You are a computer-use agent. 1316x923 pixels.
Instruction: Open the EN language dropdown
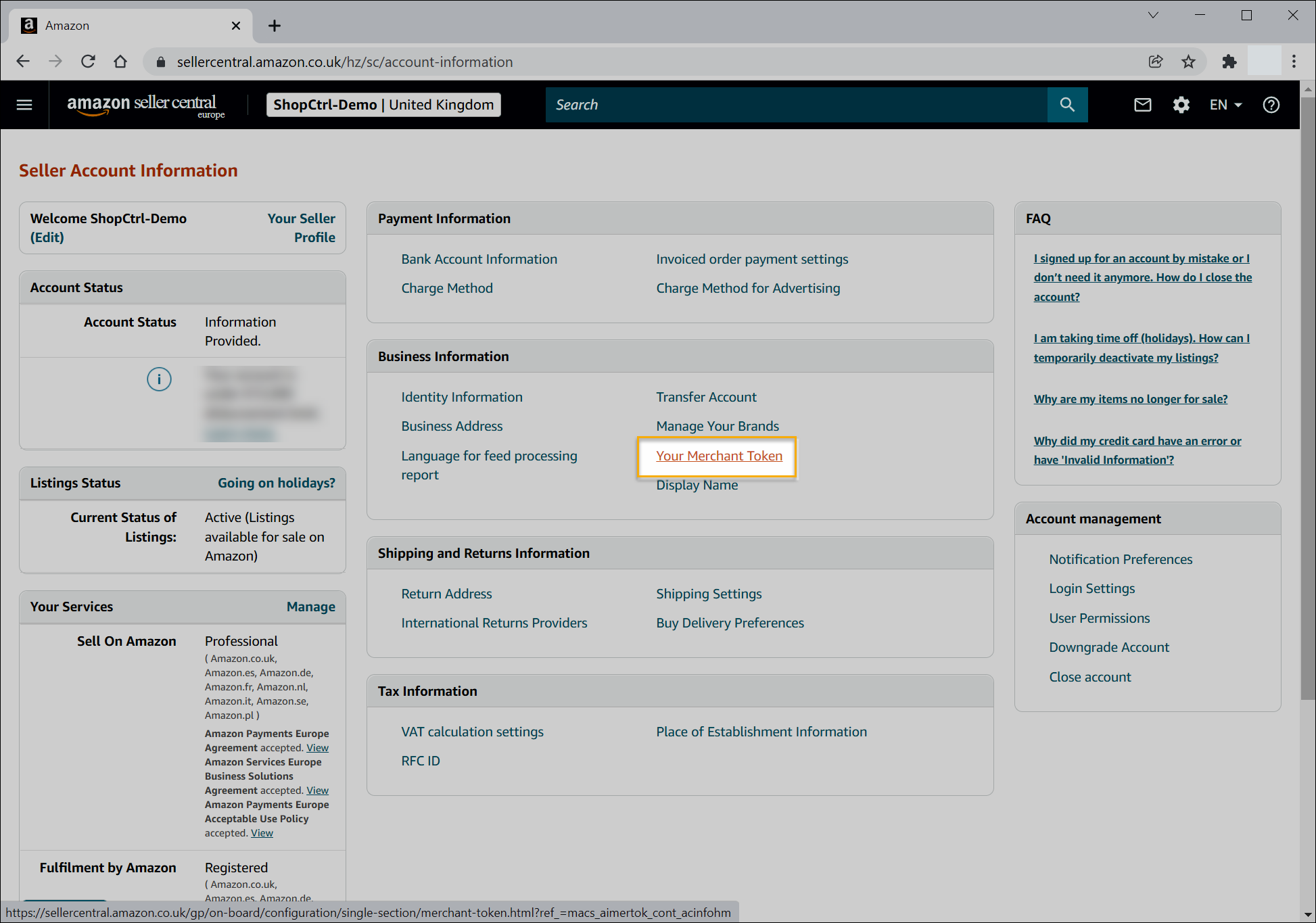click(1225, 105)
